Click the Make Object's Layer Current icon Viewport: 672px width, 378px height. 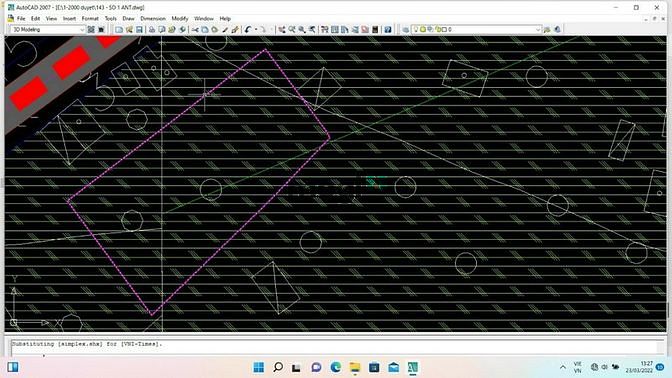[547, 30]
